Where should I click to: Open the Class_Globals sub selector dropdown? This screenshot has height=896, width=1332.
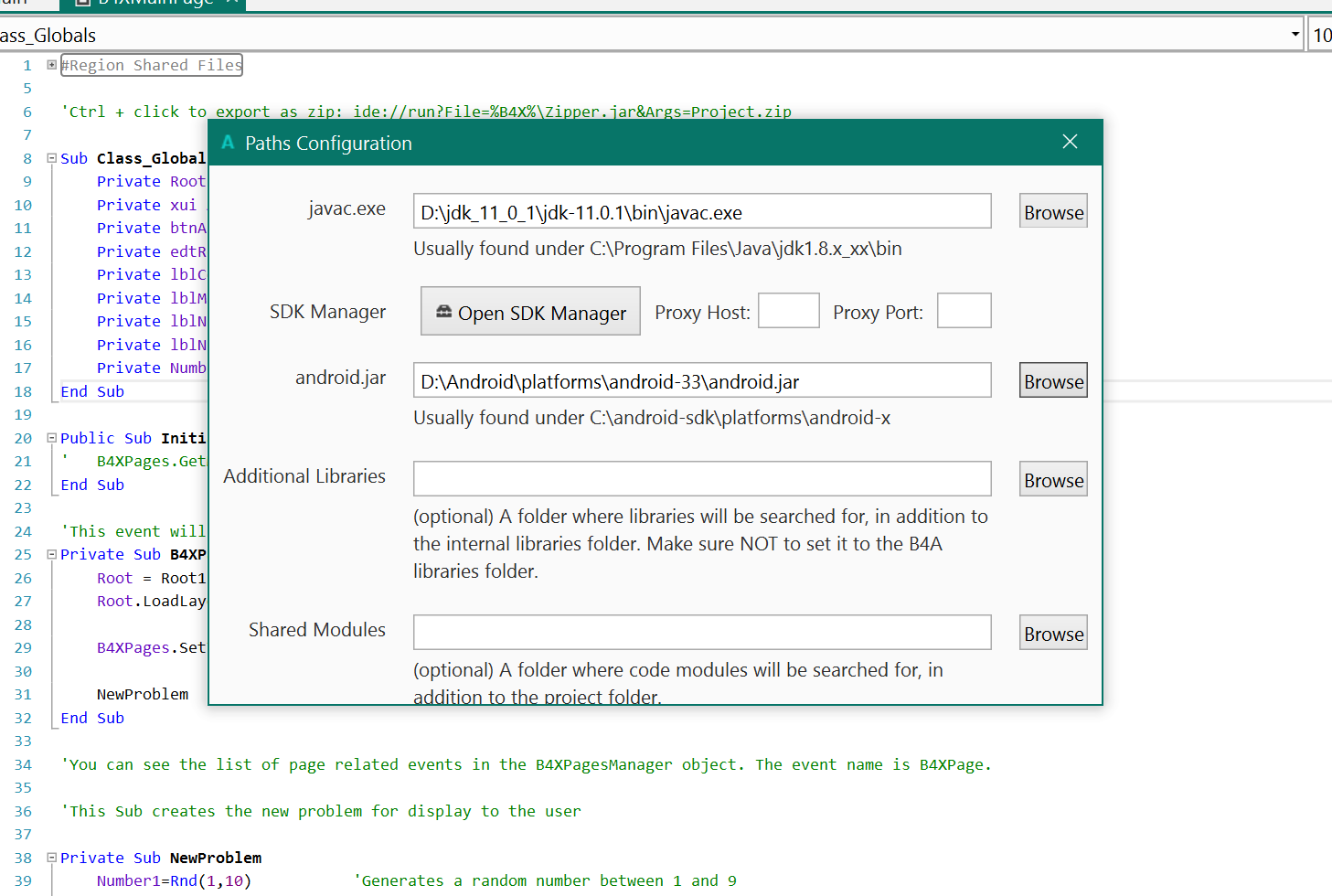1295,35
